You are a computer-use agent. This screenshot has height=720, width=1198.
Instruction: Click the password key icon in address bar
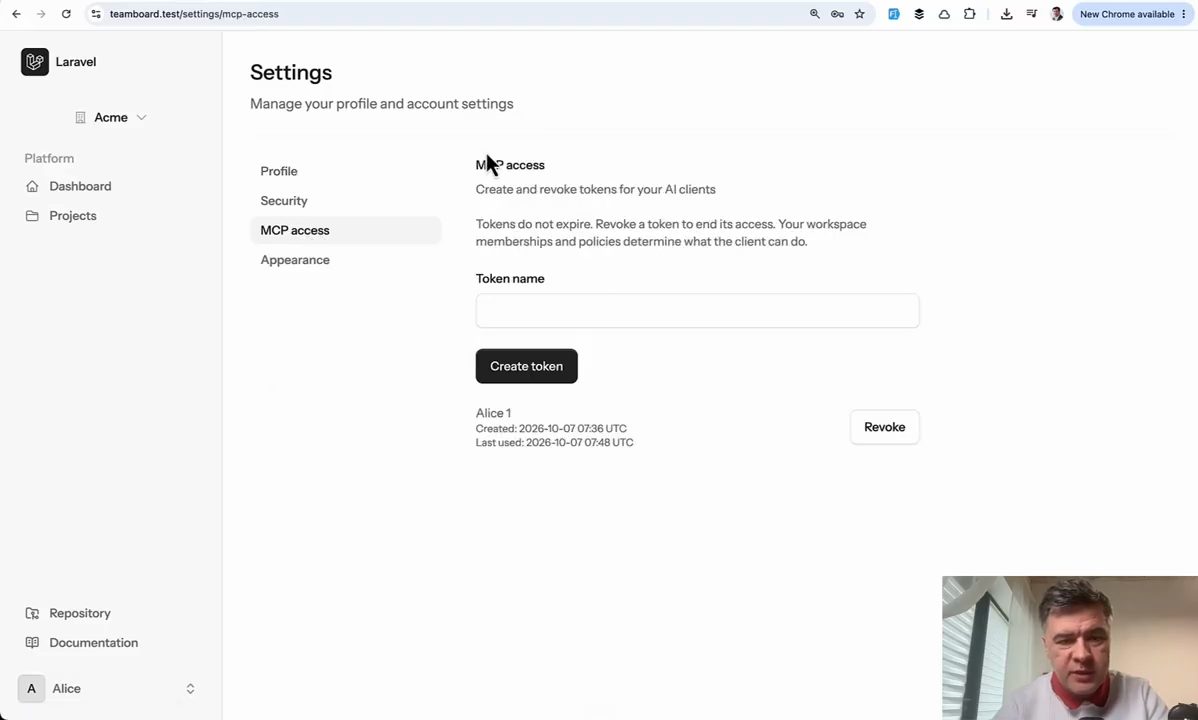(x=837, y=14)
